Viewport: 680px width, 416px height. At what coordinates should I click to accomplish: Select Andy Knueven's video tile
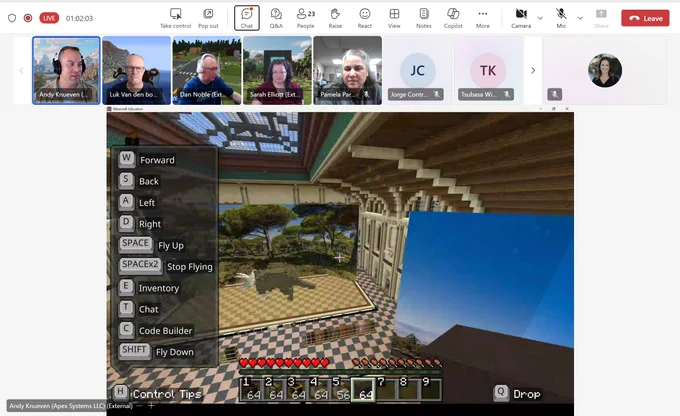pos(66,70)
